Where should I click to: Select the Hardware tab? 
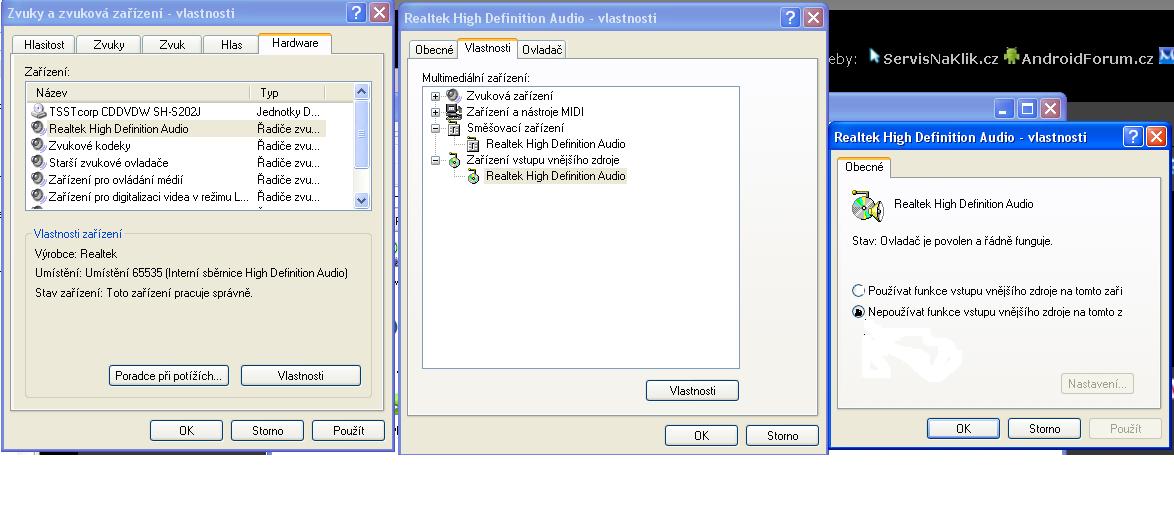[x=295, y=43]
